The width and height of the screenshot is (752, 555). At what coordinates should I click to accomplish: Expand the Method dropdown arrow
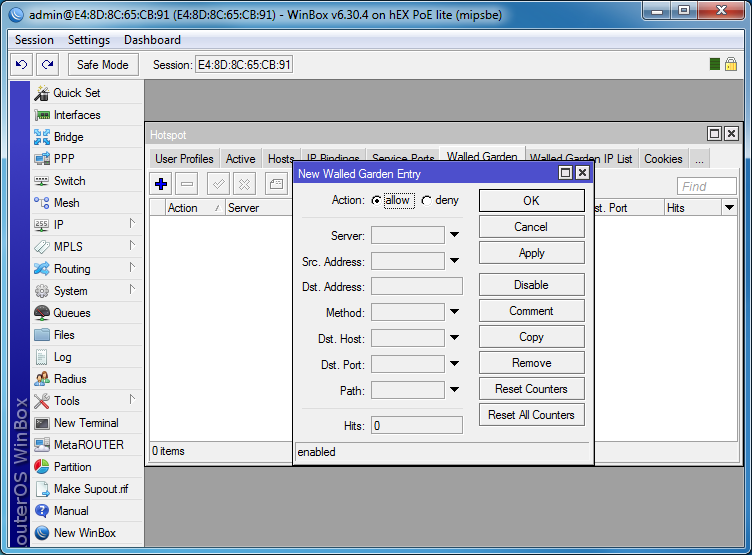click(455, 312)
